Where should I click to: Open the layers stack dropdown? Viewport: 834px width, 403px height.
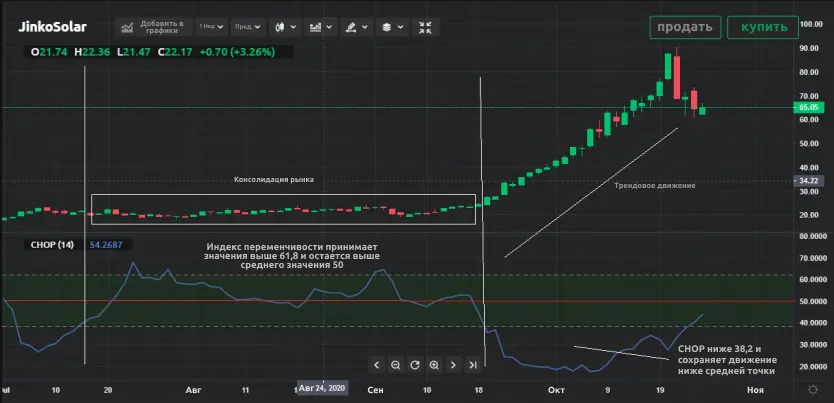coord(390,27)
